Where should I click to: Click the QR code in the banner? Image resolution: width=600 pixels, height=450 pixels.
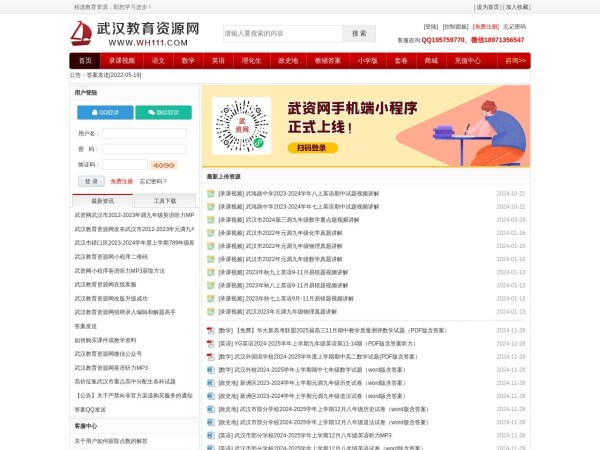pyautogui.click(x=242, y=125)
